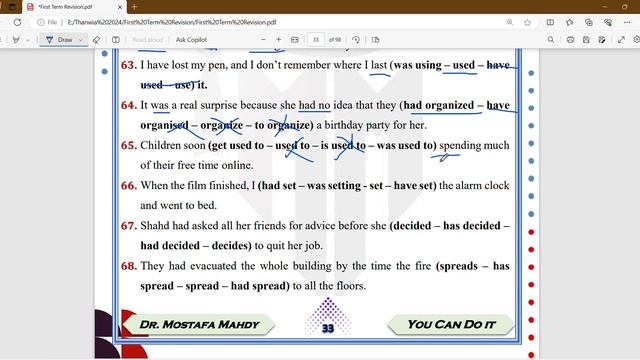
Task: Click the option "get used to"
Action: 238,146
